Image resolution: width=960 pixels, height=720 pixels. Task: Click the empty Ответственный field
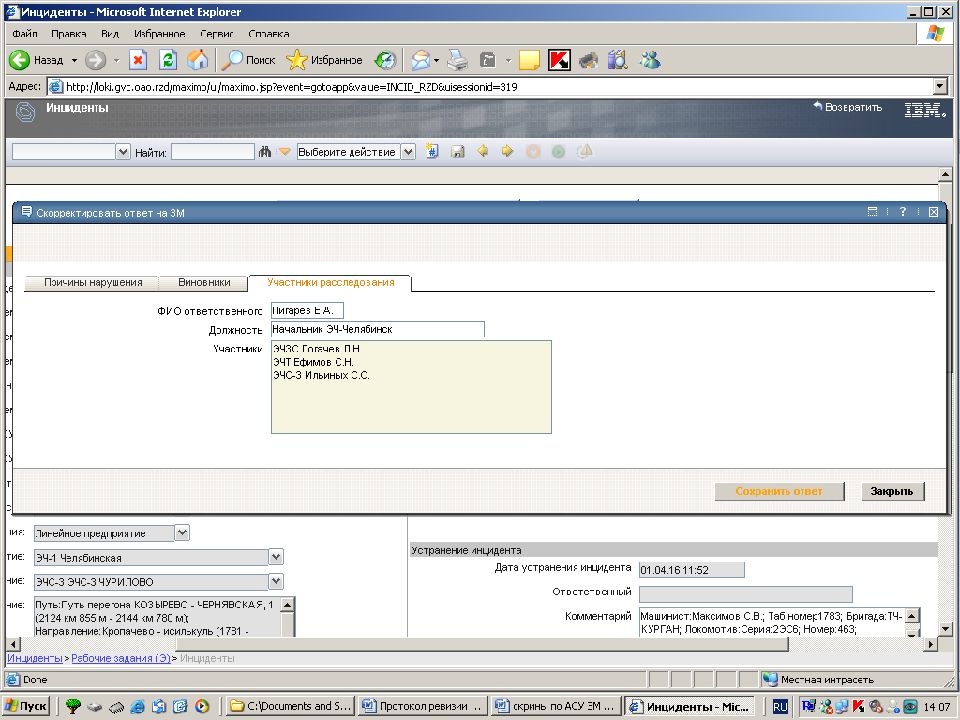[746, 594]
